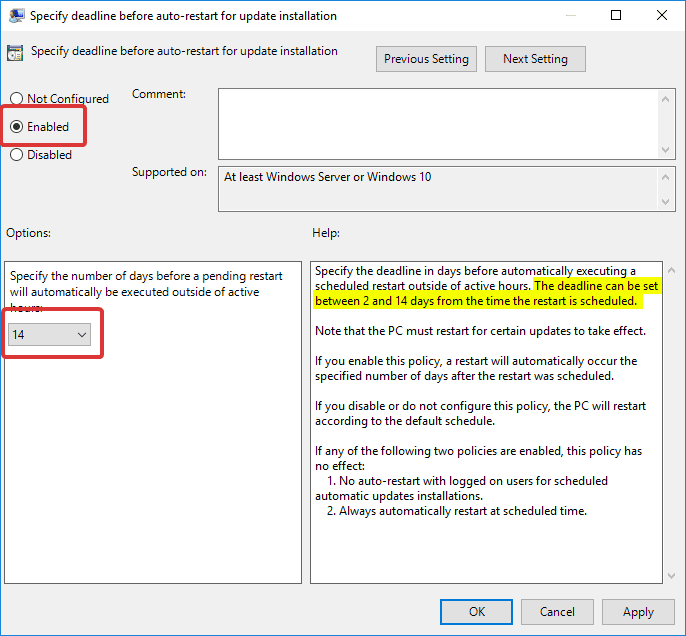Click the Comment box scroll up arrow
Image resolution: width=686 pixels, height=636 pixels.
coord(665,99)
